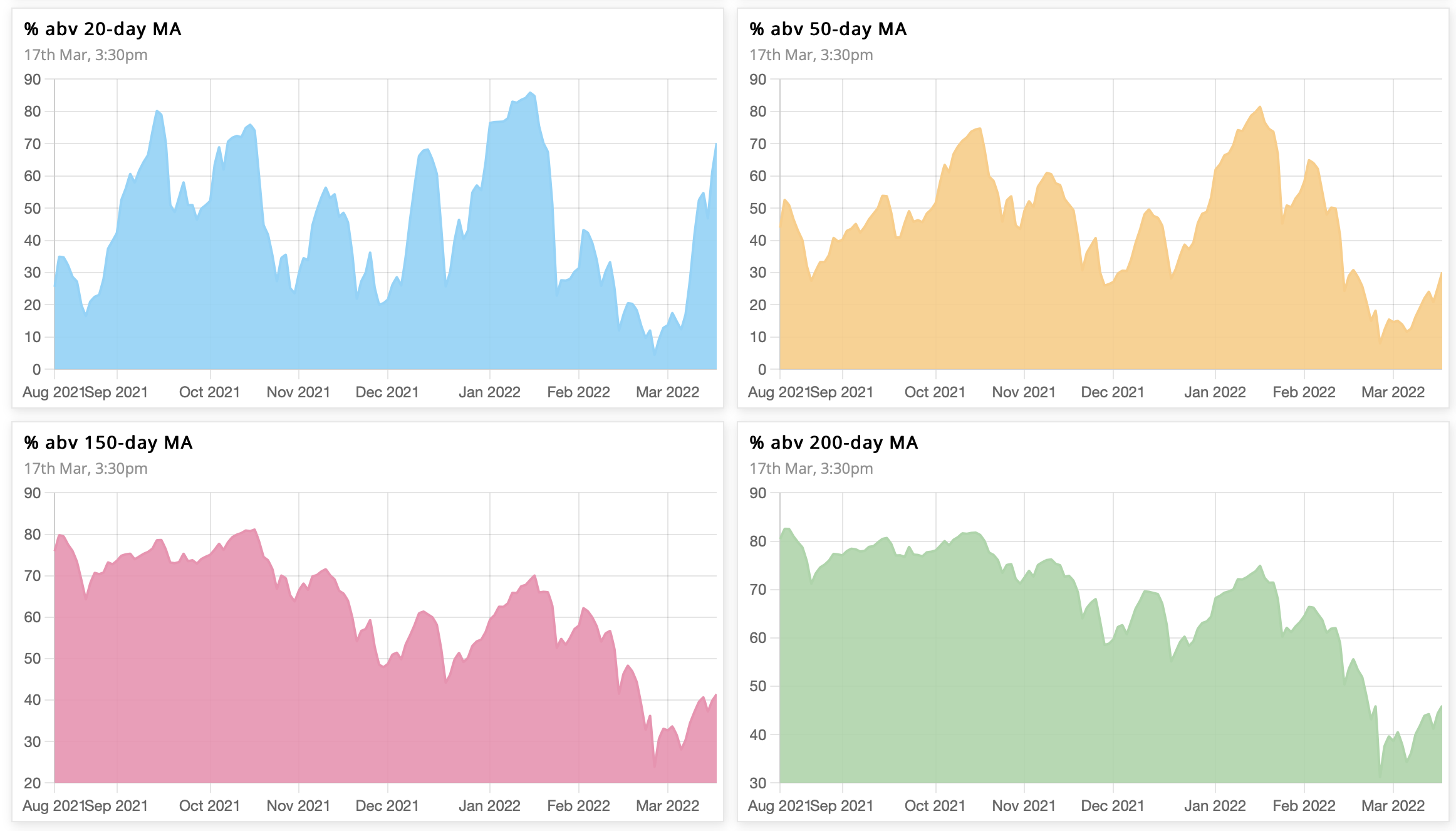
Task: Select 'Jan 2022' on the 20-day chart axis
Action: 489,392
